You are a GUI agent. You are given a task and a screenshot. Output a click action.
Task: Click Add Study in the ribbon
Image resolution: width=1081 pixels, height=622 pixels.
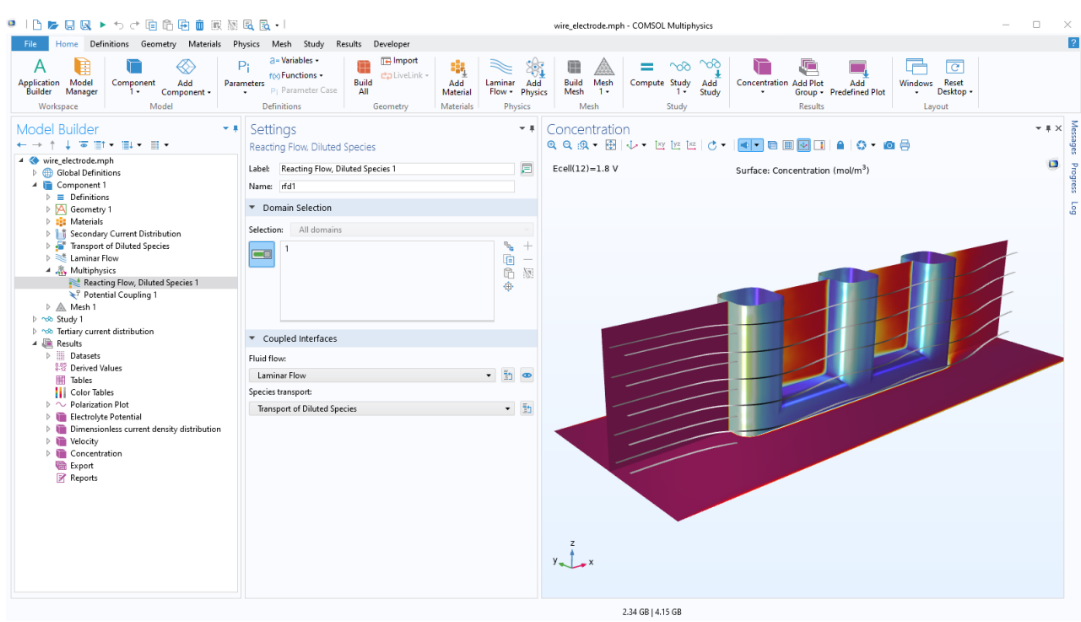point(710,77)
